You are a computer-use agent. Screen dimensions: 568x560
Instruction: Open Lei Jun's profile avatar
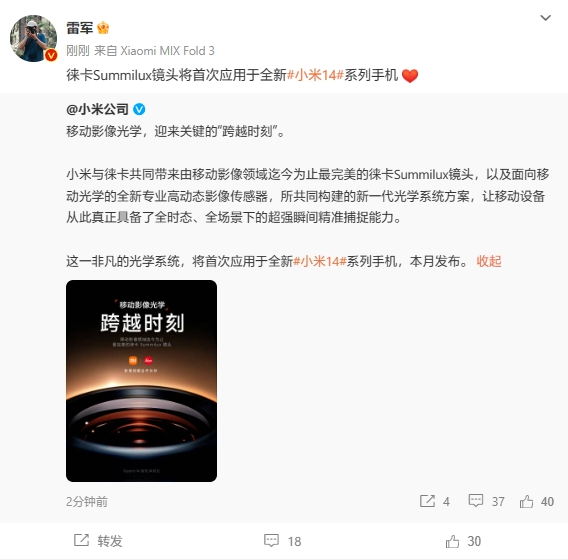coord(33,38)
